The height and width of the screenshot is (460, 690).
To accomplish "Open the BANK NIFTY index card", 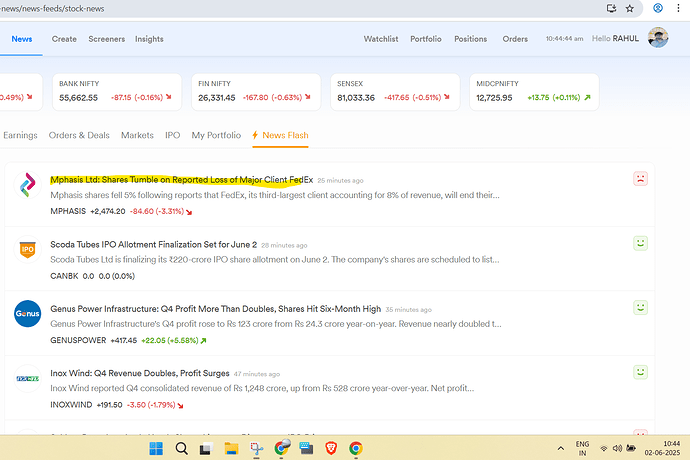I will point(117,92).
